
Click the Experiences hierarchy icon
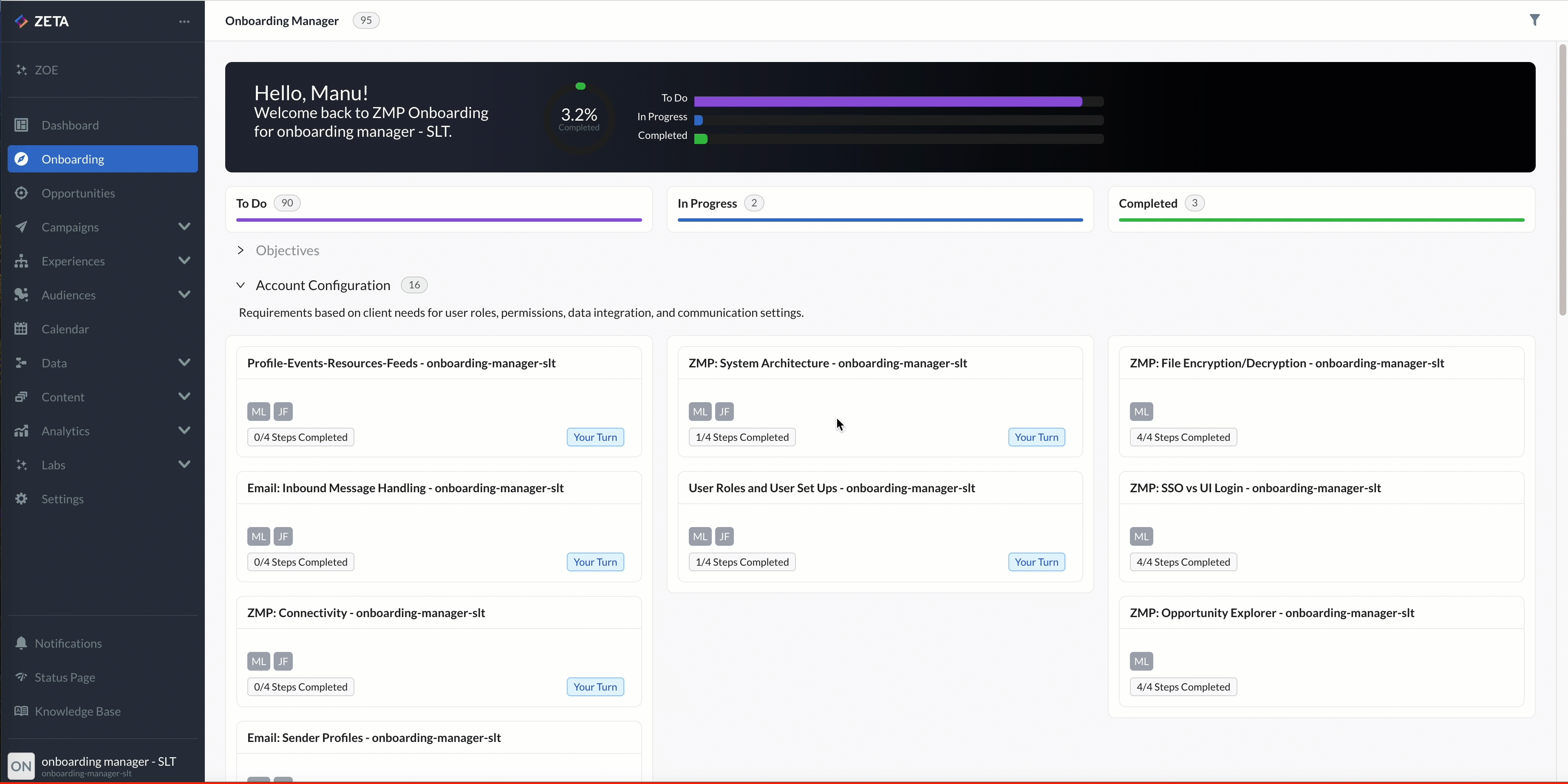pyautogui.click(x=21, y=261)
